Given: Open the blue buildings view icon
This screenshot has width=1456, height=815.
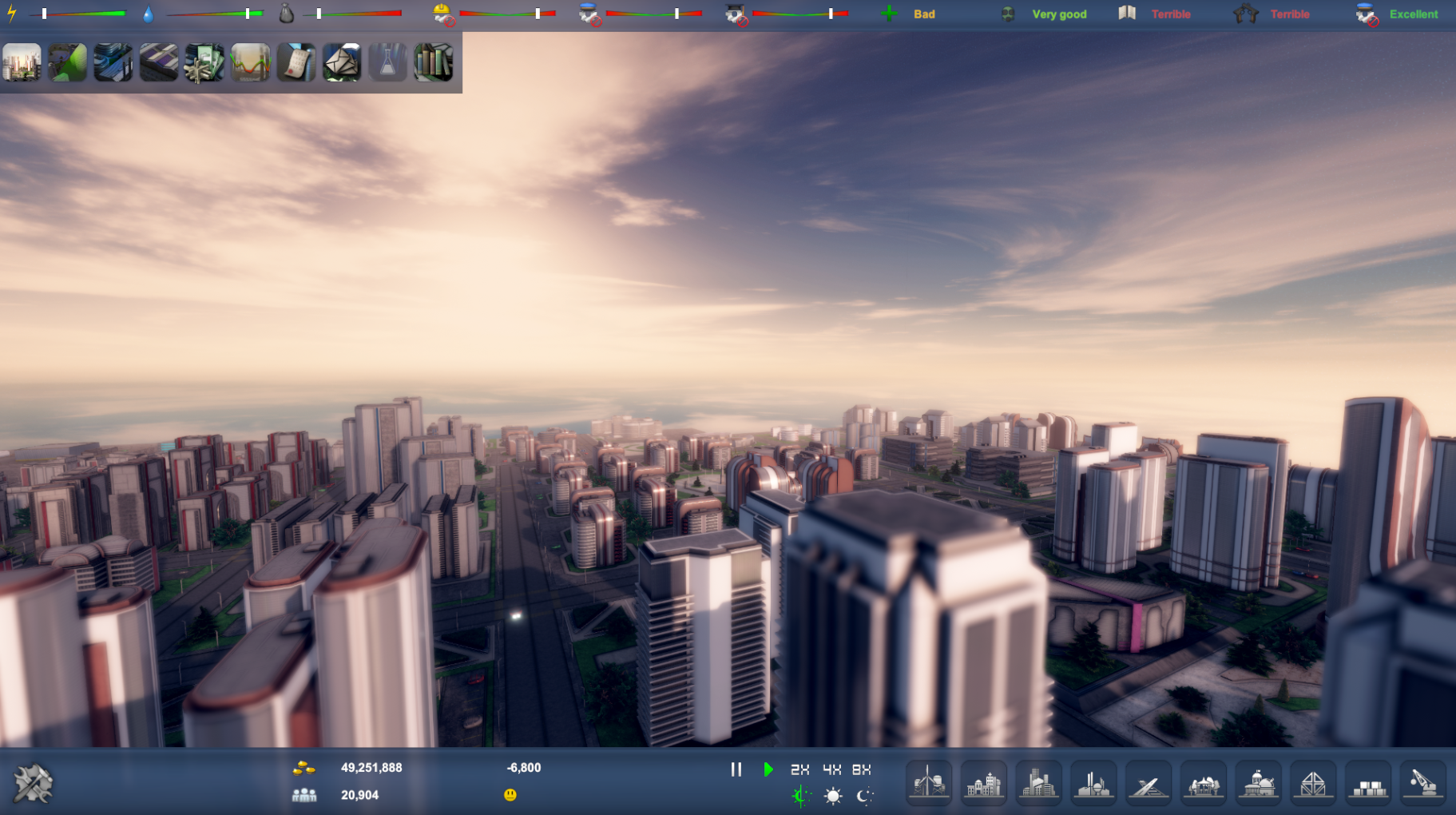Looking at the screenshot, I should coord(113,62).
